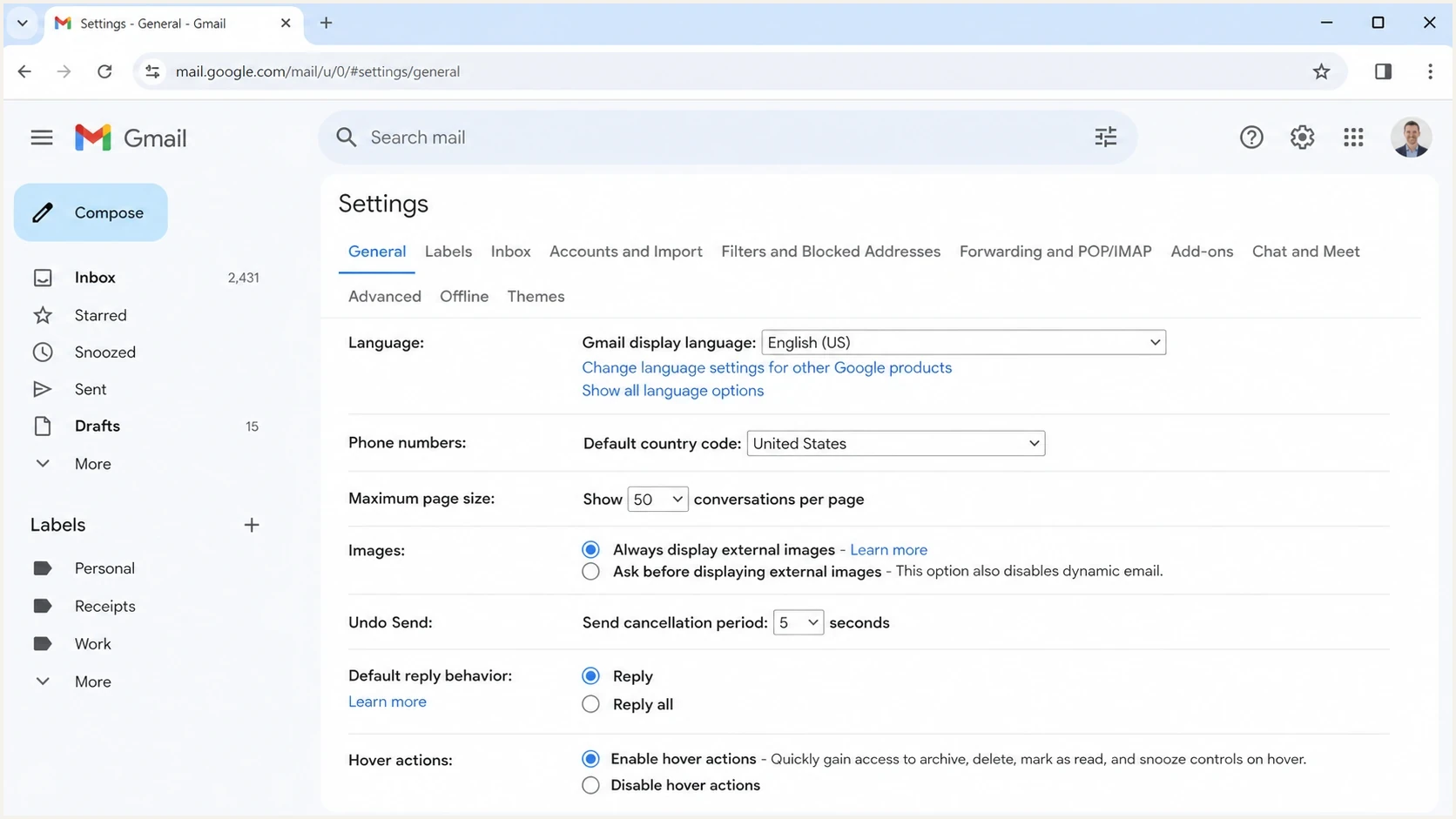Switch to the Inbox settings tab

511,252
